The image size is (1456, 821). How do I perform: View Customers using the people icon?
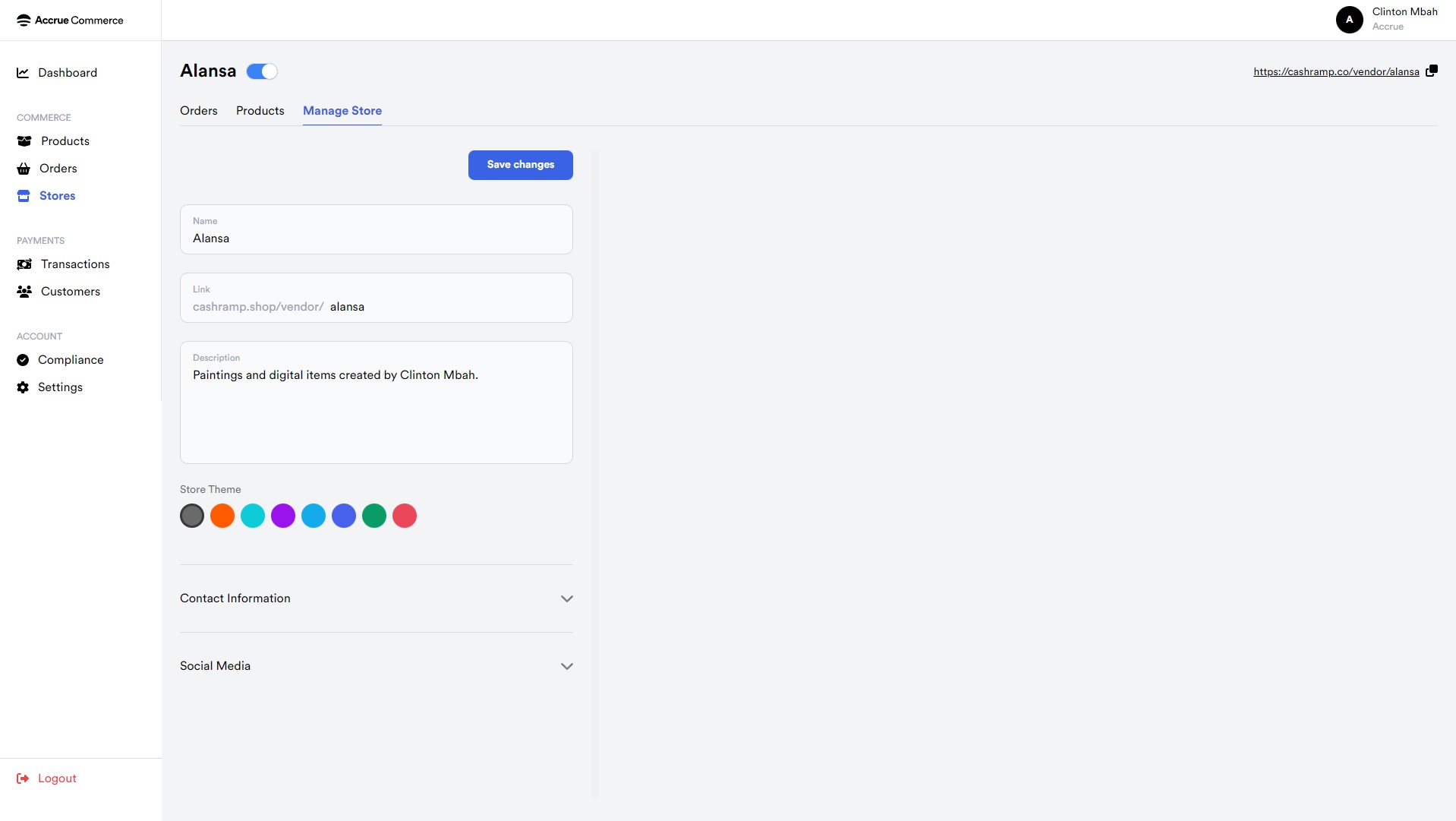[x=24, y=291]
